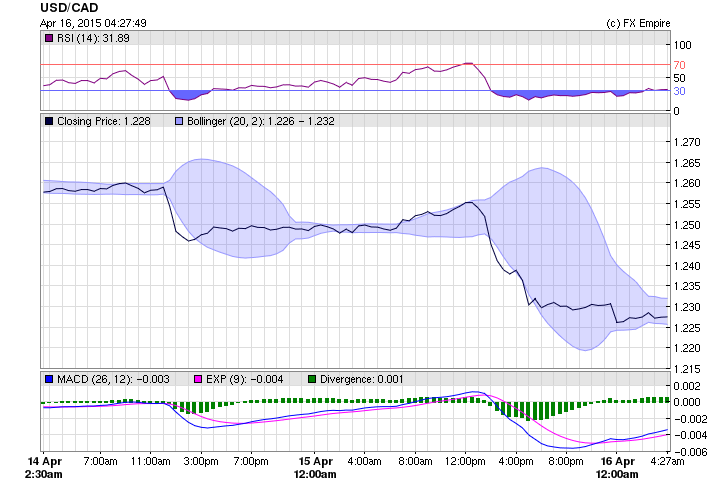
Task: Click the -0.004 MACD axis label
Action: coord(691,435)
